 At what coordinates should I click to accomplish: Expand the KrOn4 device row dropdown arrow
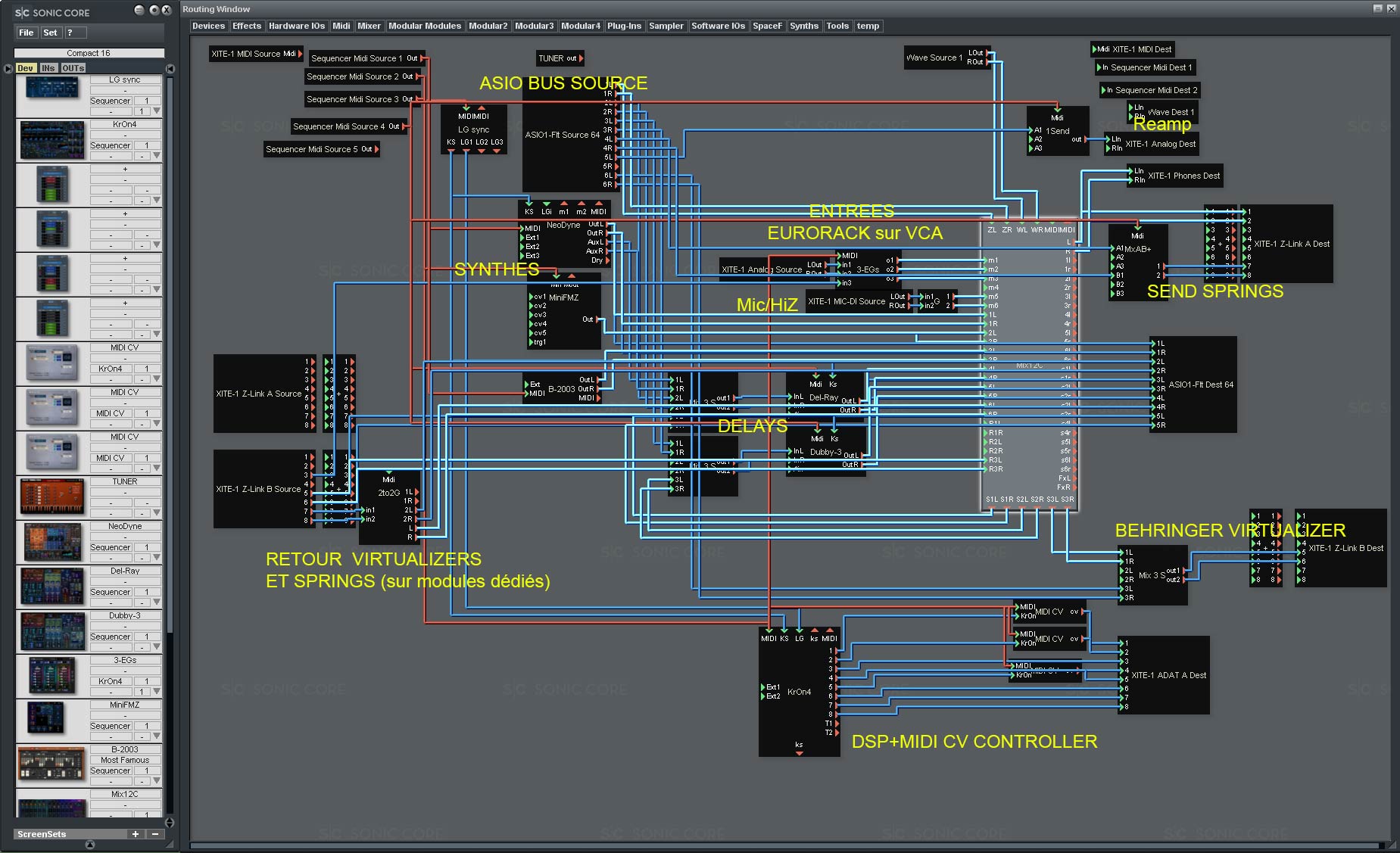[157, 156]
